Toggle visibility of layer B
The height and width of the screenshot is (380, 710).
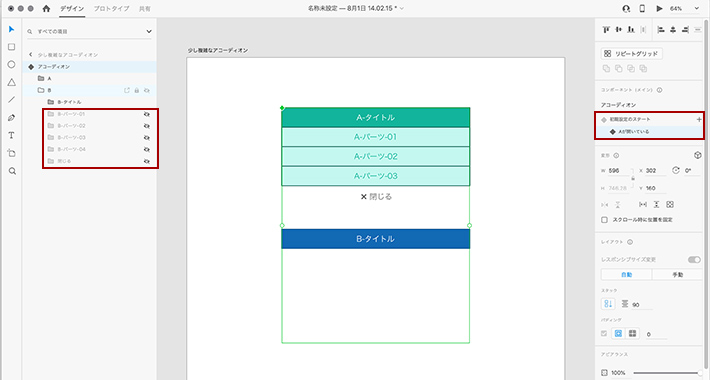pos(147,91)
